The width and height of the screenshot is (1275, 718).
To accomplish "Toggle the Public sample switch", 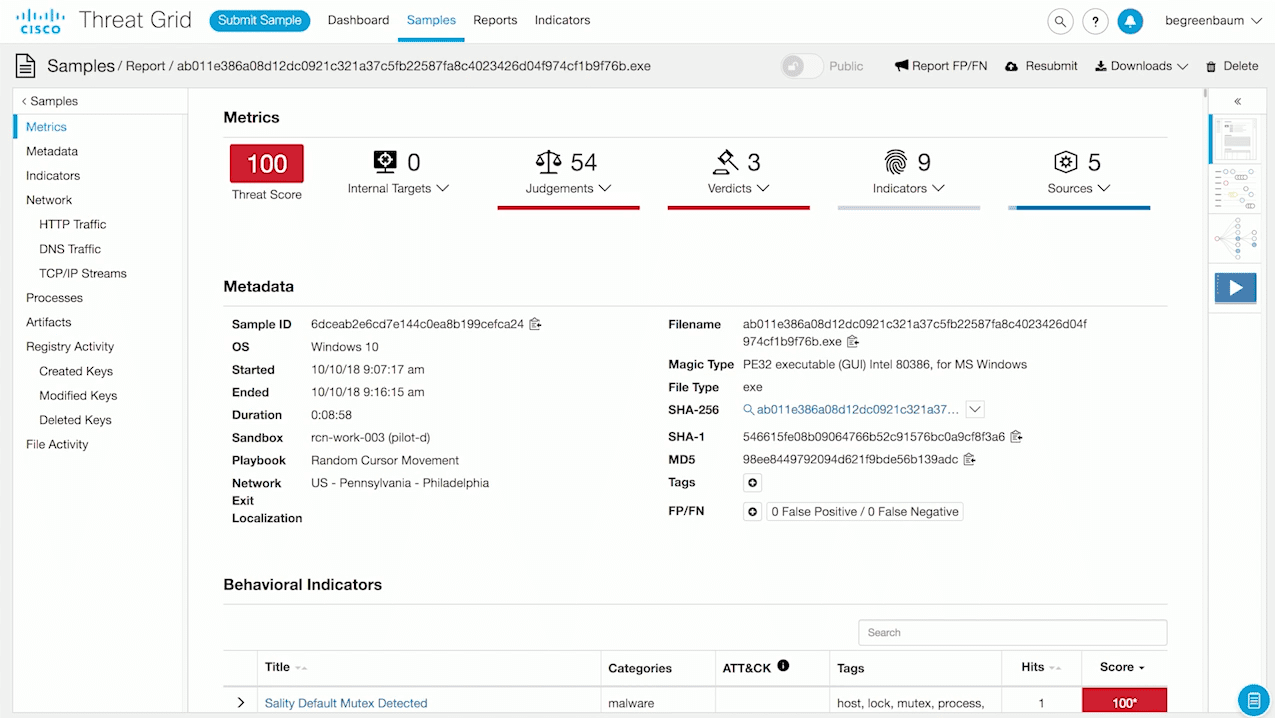I will [802, 66].
